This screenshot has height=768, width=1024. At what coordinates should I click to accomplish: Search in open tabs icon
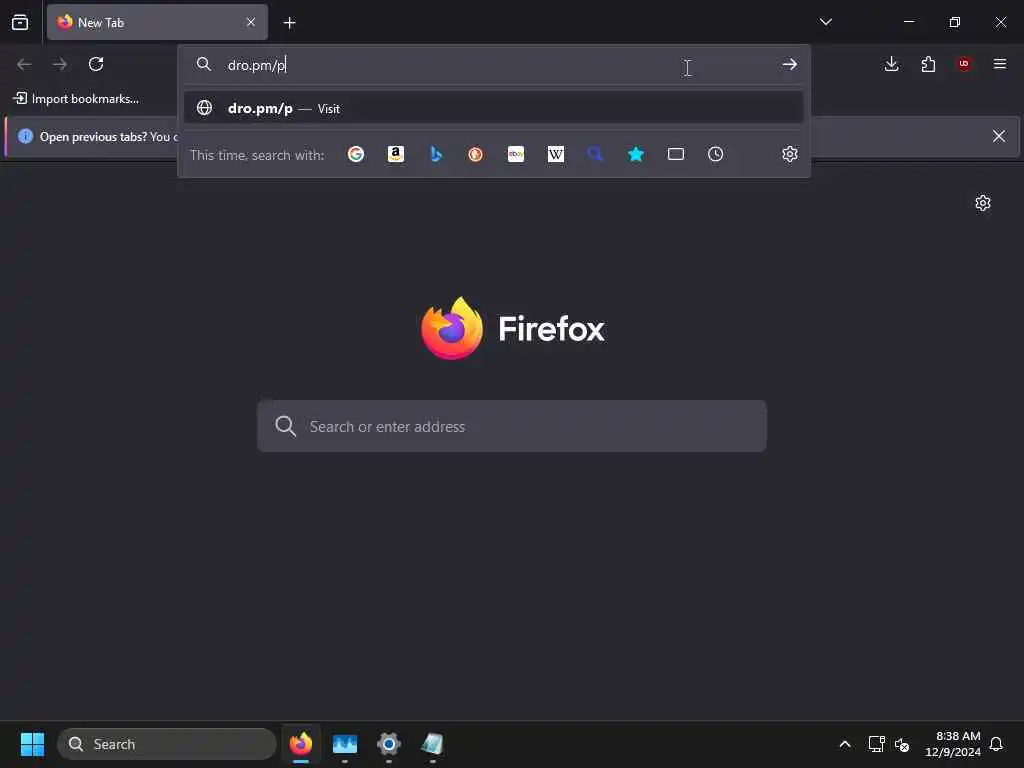pyautogui.click(x=676, y=154)
